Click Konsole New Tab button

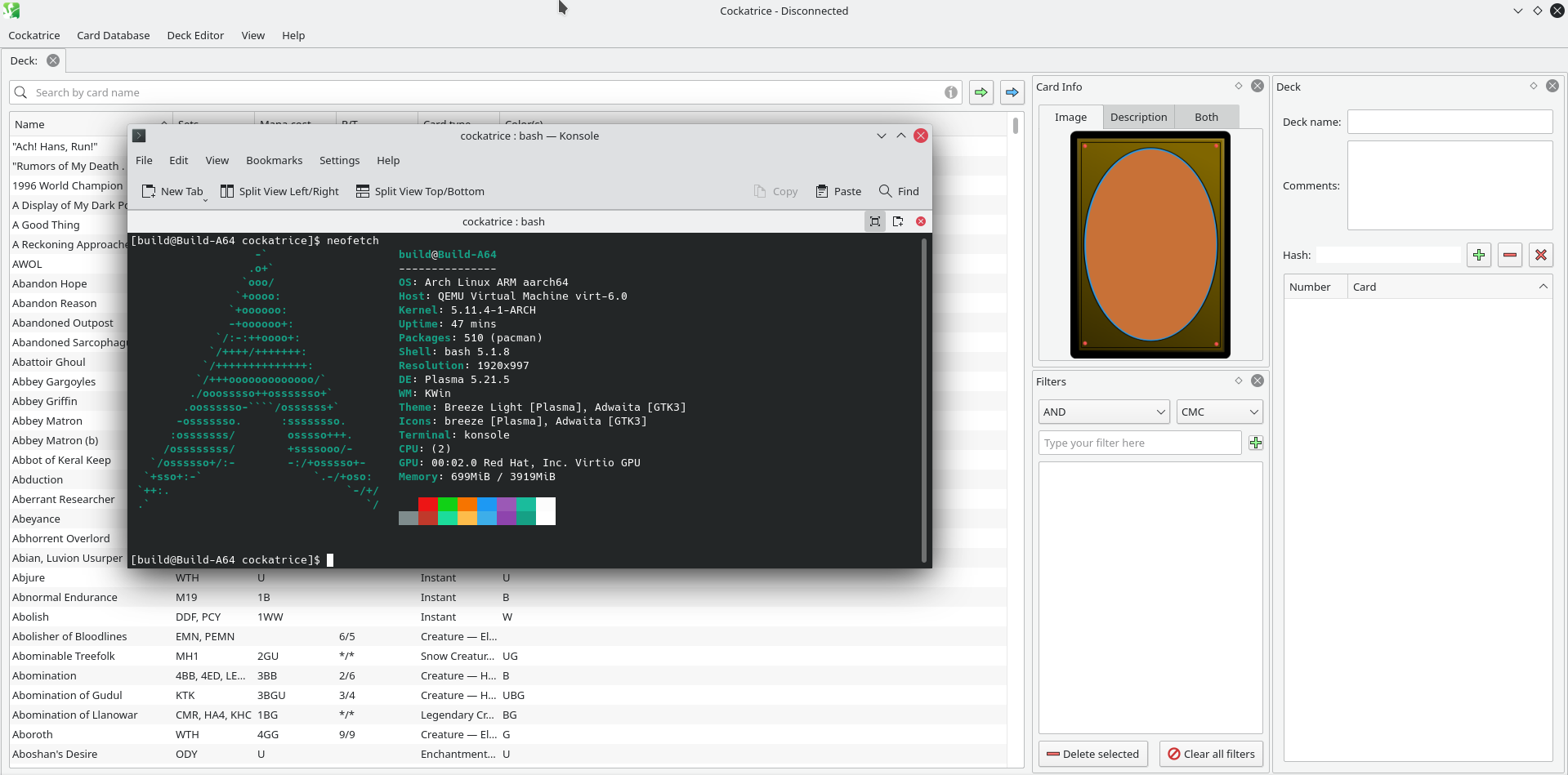(x=172, y=191)
